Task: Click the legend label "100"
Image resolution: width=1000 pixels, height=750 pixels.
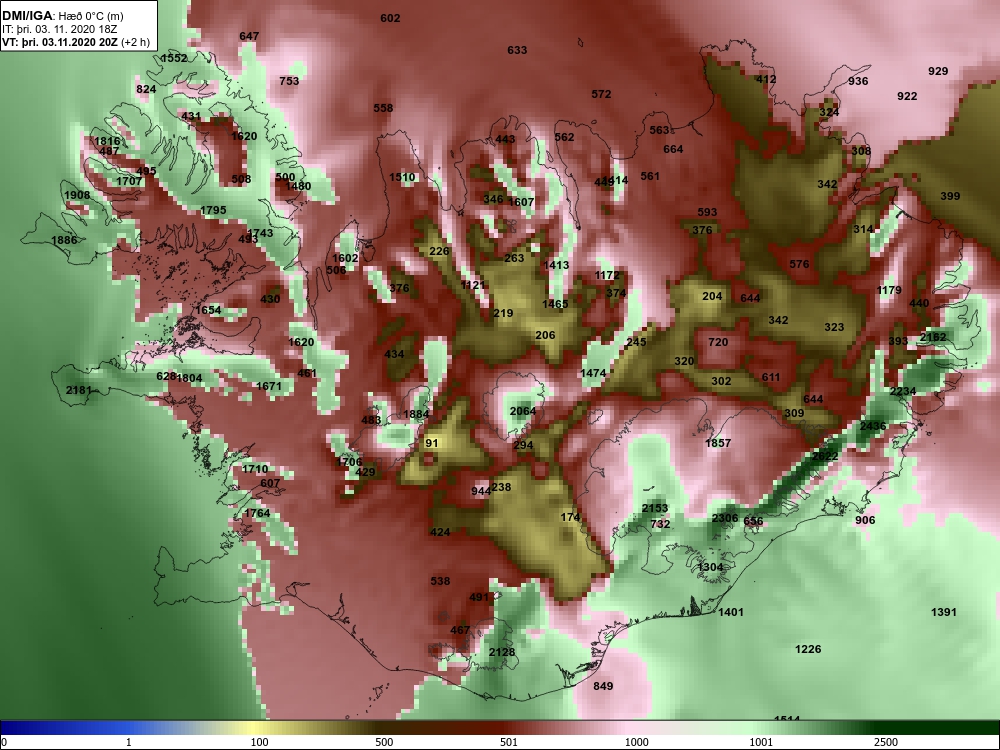Action: point(259,742)
